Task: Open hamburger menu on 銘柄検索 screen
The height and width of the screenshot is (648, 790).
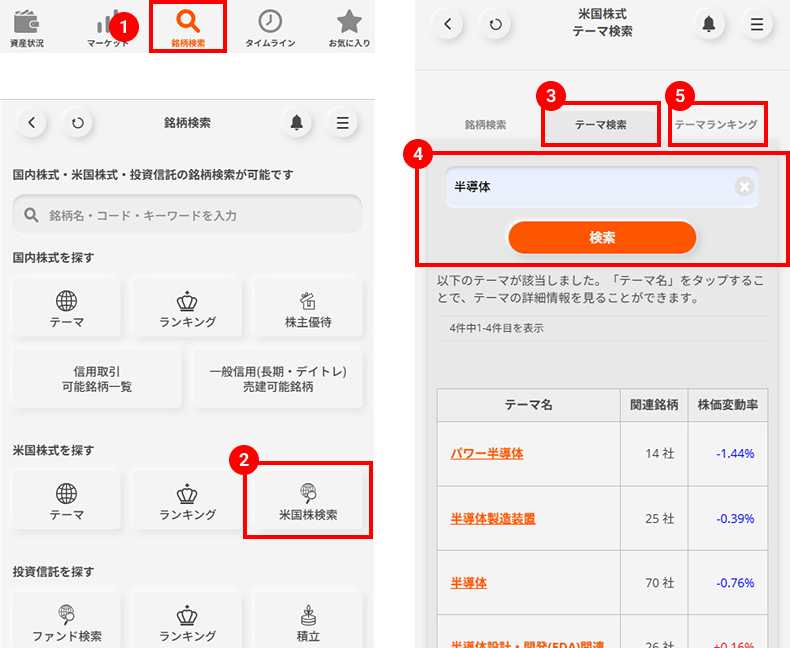Action: 343,122
